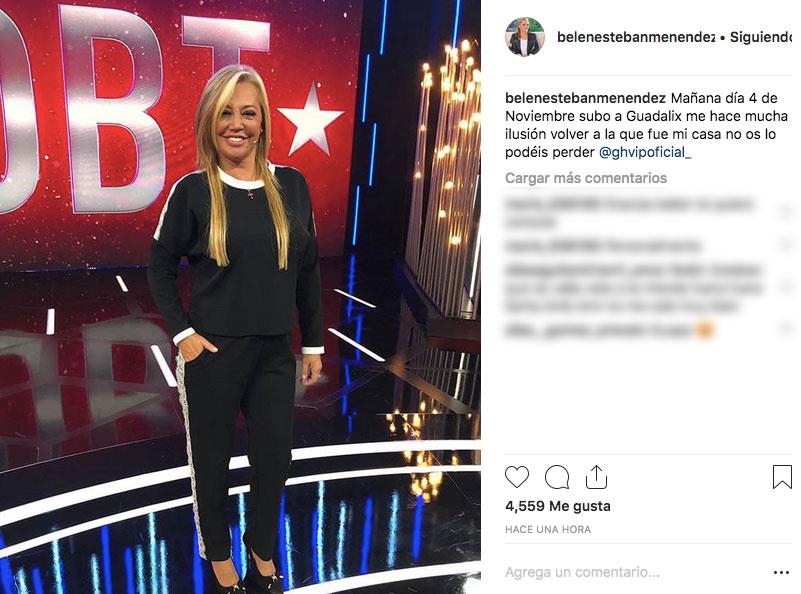Open comments via speech bubble icon

pyautogui.click(x=557, y=478)
